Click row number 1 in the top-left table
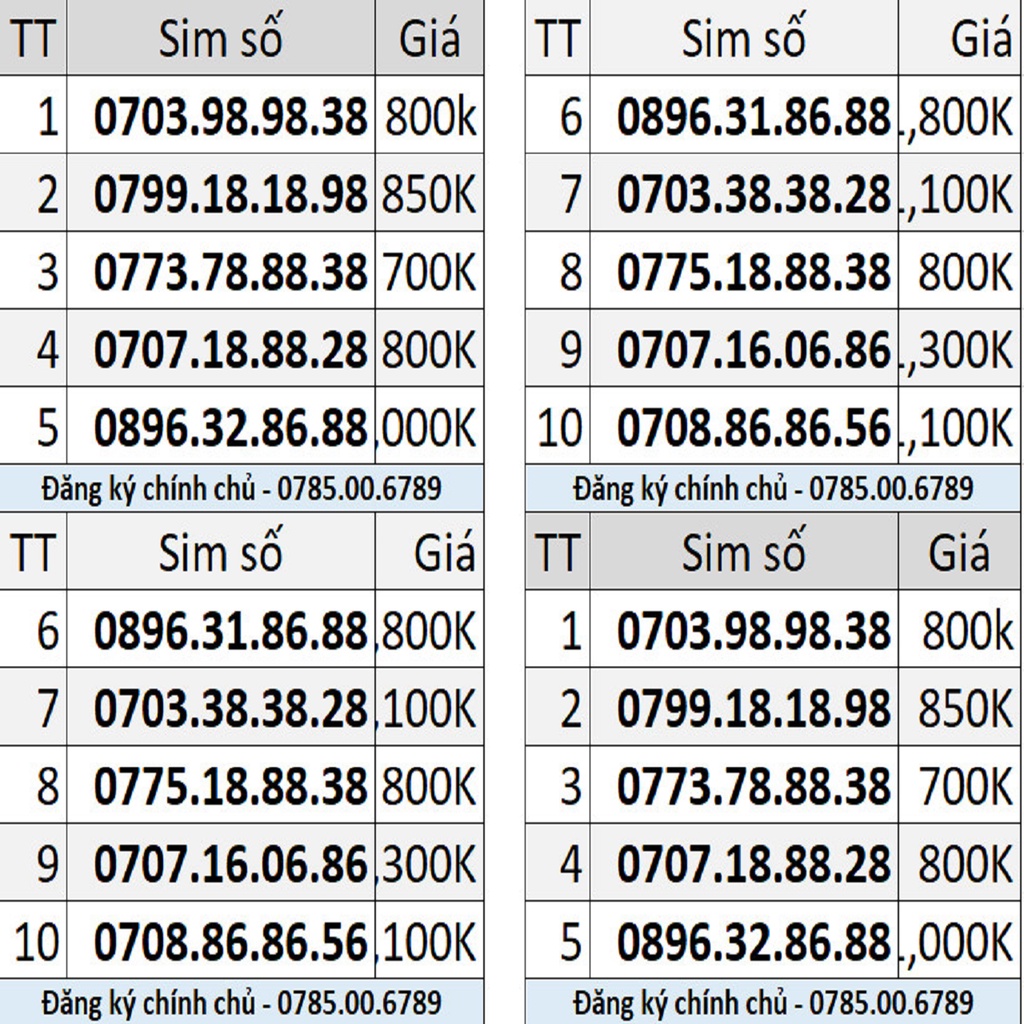Viewport: 1024px width, 1024px height. coord(47,118)
